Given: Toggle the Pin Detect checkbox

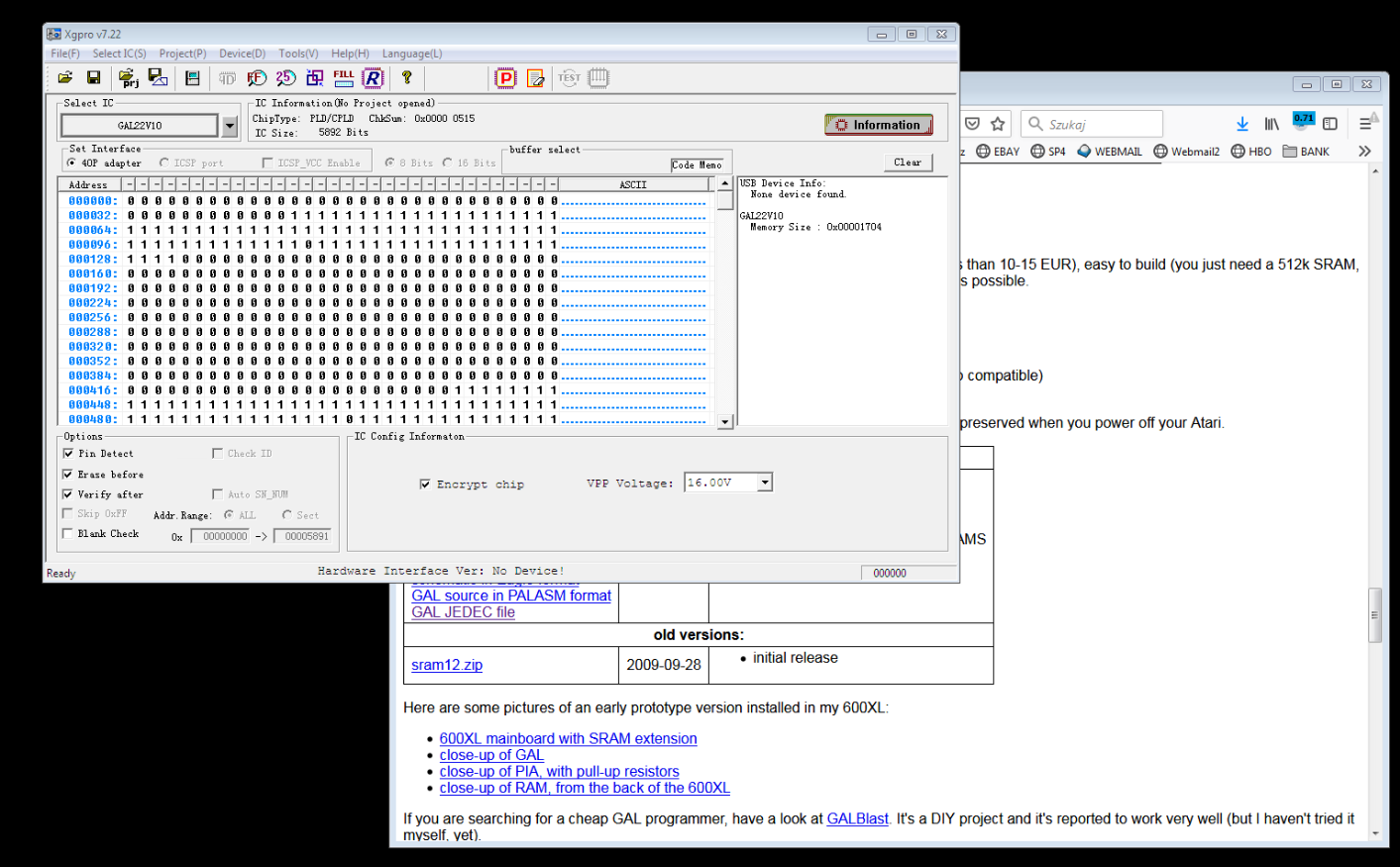Looking at the screenshot, I should coord(68,454).
